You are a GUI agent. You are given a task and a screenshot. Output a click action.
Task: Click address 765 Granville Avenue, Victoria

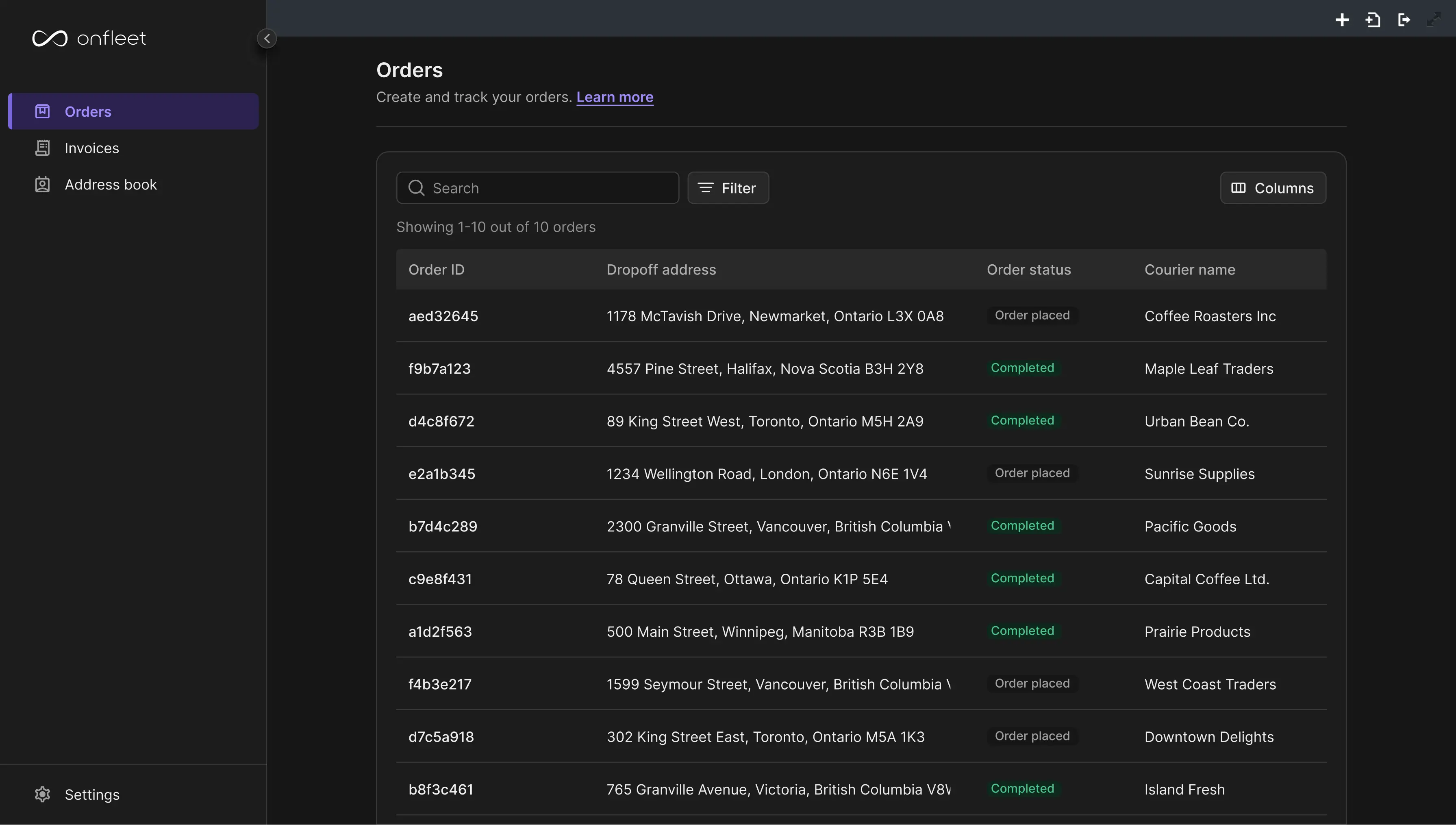pos(779,790)
